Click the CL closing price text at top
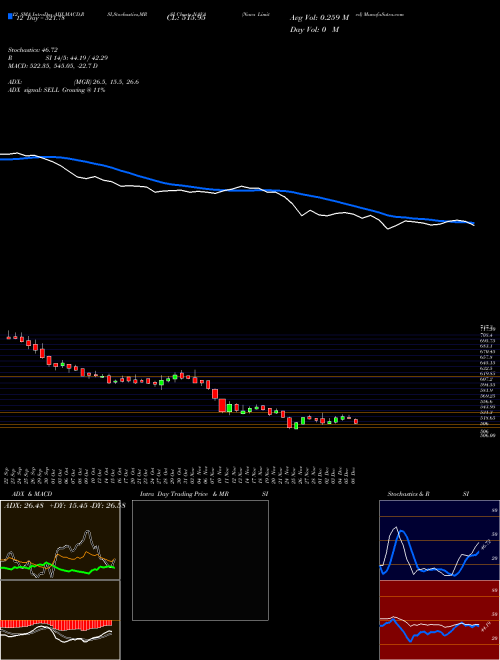 pyautogui.click(x=186, y=18)
